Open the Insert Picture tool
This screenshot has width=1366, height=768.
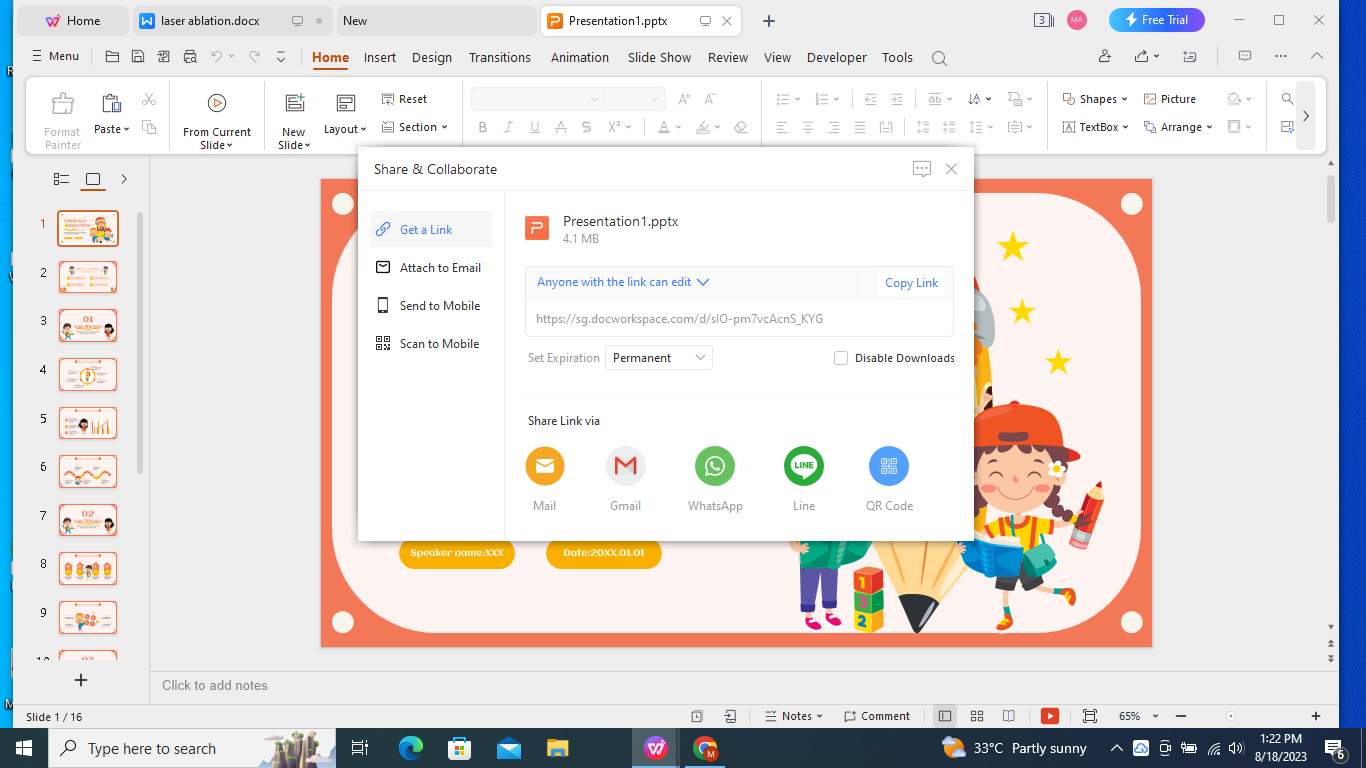pos(1170,98)
